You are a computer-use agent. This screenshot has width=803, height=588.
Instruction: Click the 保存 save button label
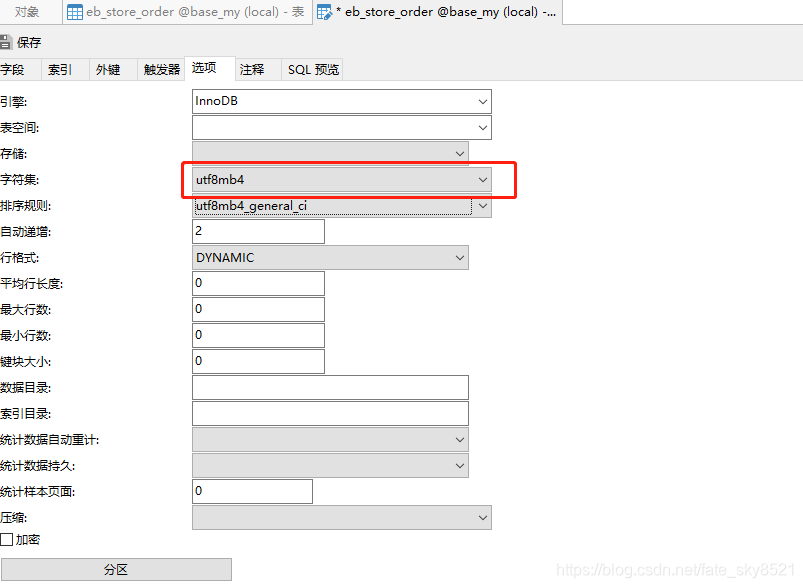pyautogui.click(x=29, y=43)
